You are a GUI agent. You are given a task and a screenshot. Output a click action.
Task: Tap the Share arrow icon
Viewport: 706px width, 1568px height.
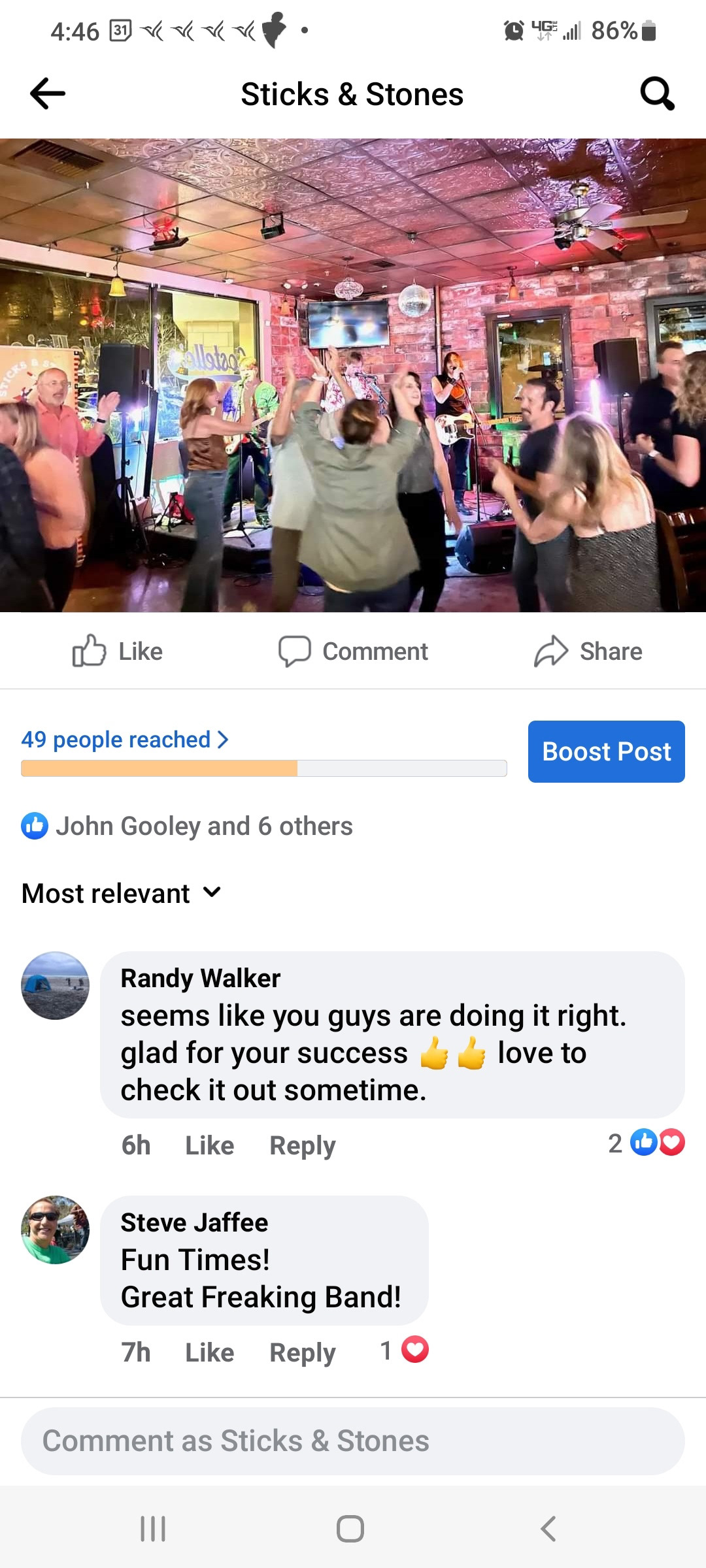click(551, 651)
